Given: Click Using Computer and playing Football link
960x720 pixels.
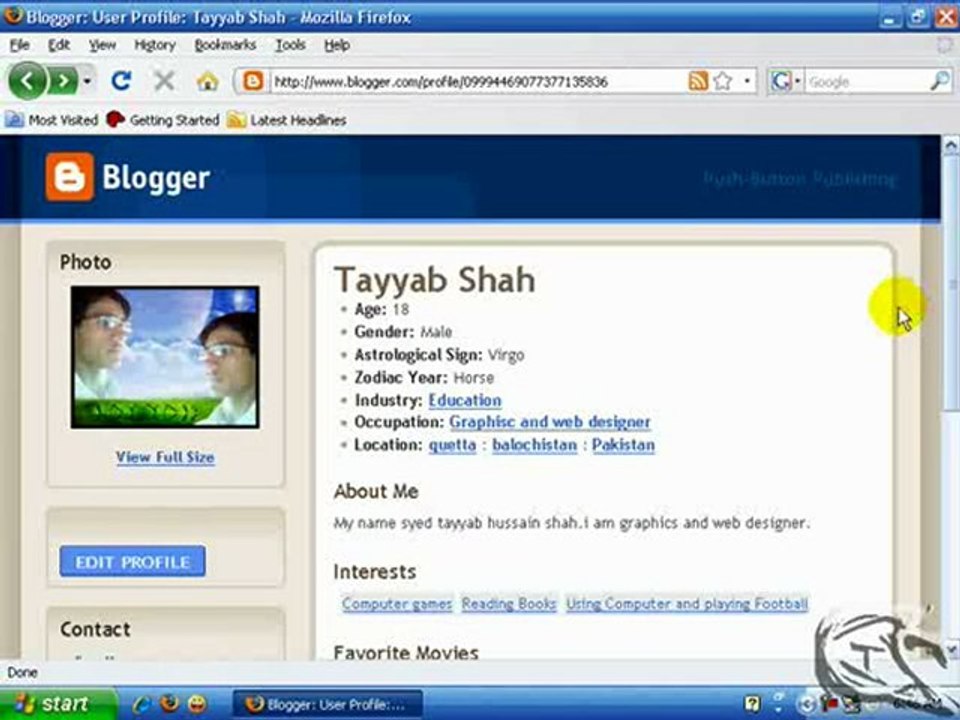Looking at the screenshot, I should (x=687, y=604).
